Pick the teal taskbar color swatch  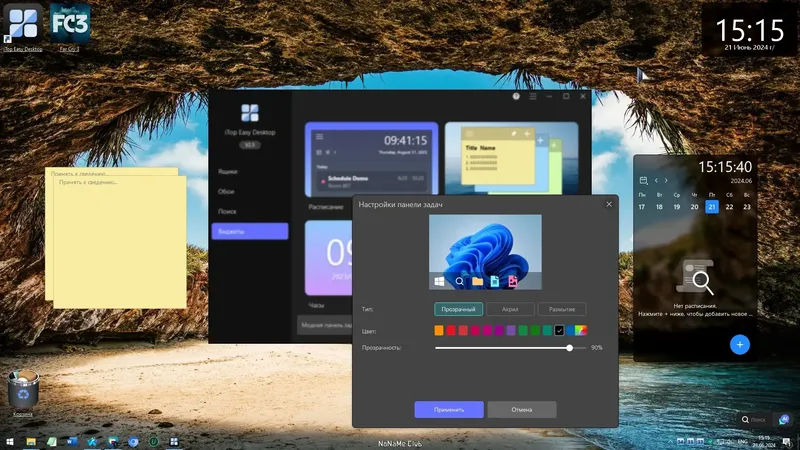click(547, 331)
